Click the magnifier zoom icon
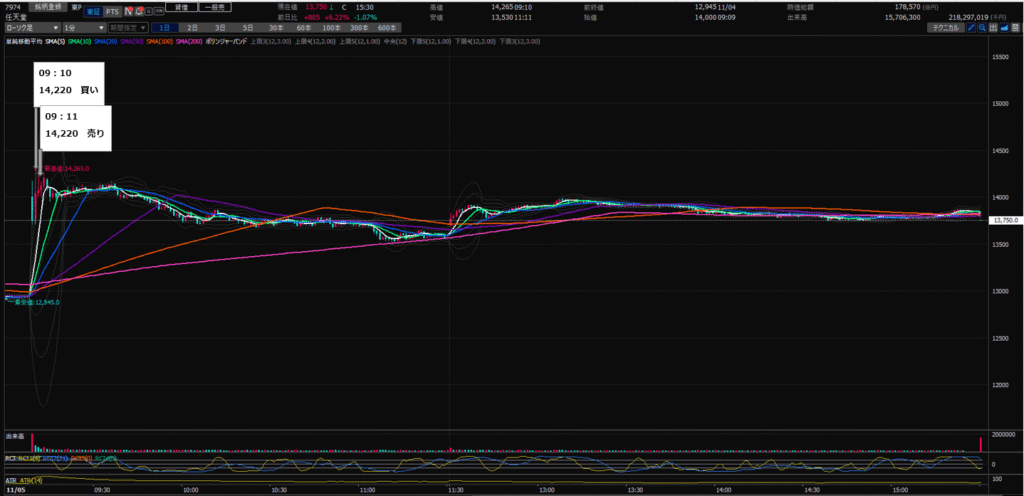Image resolution: width=1024 pixels, height=496 pixels. [x=983, y=28]
